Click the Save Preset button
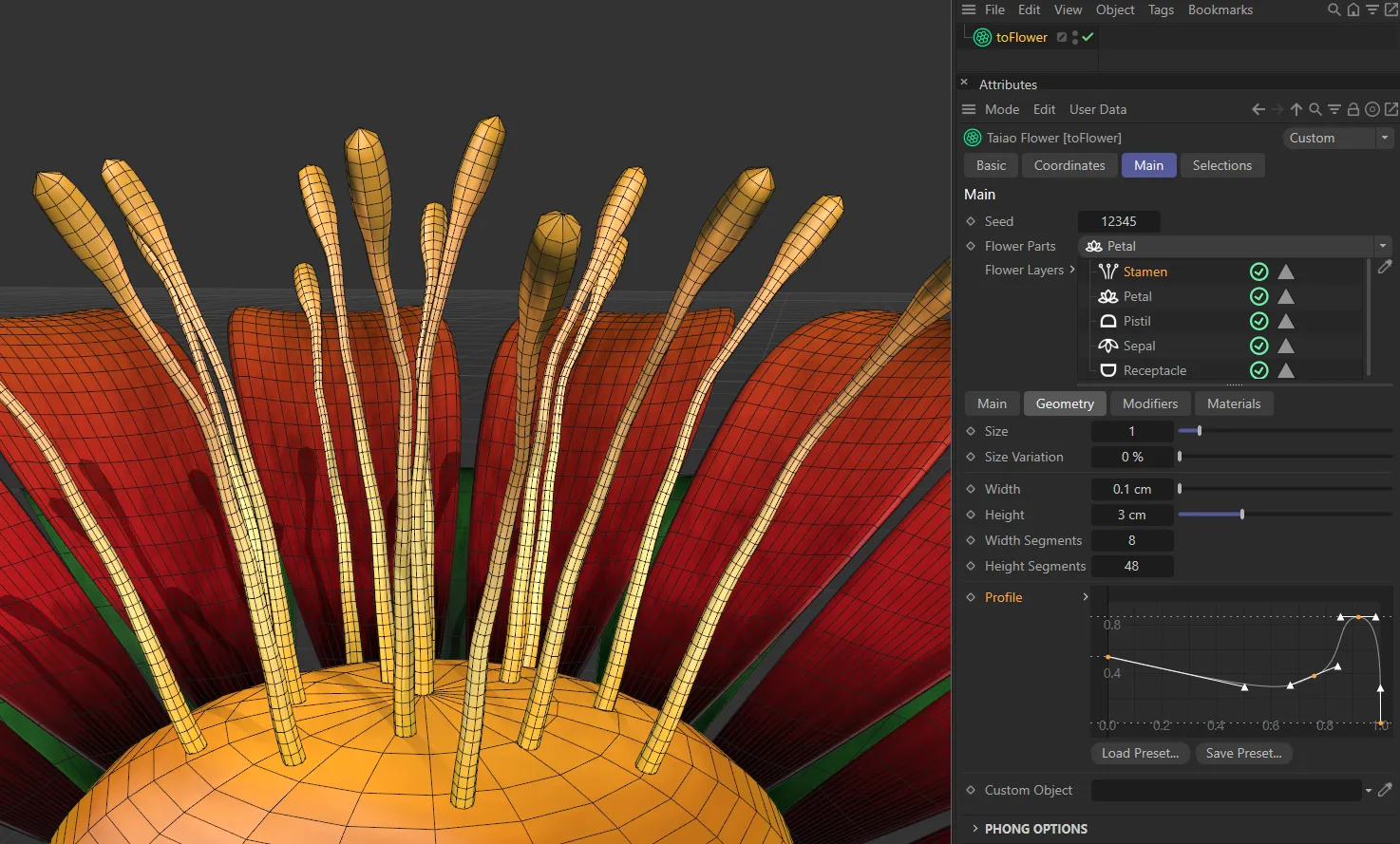Screen dimensions: 1400x844 pyautogui.click(x=1243, y=753)
